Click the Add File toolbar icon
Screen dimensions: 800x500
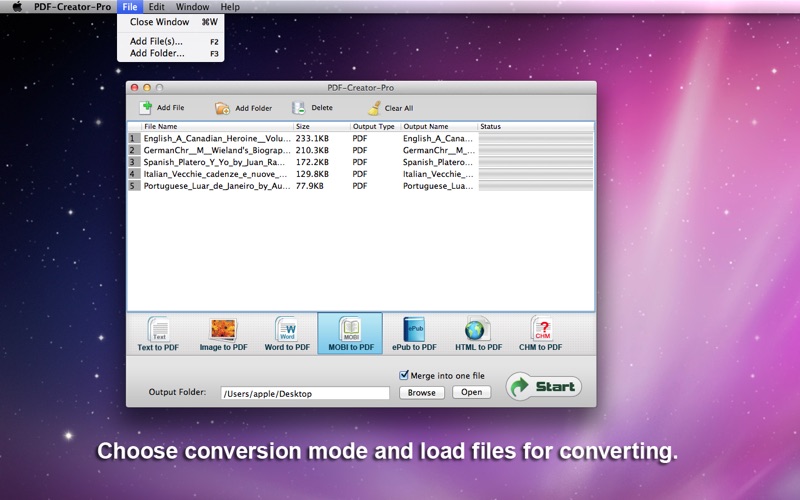pyautogui.click(x=146, y=107)
